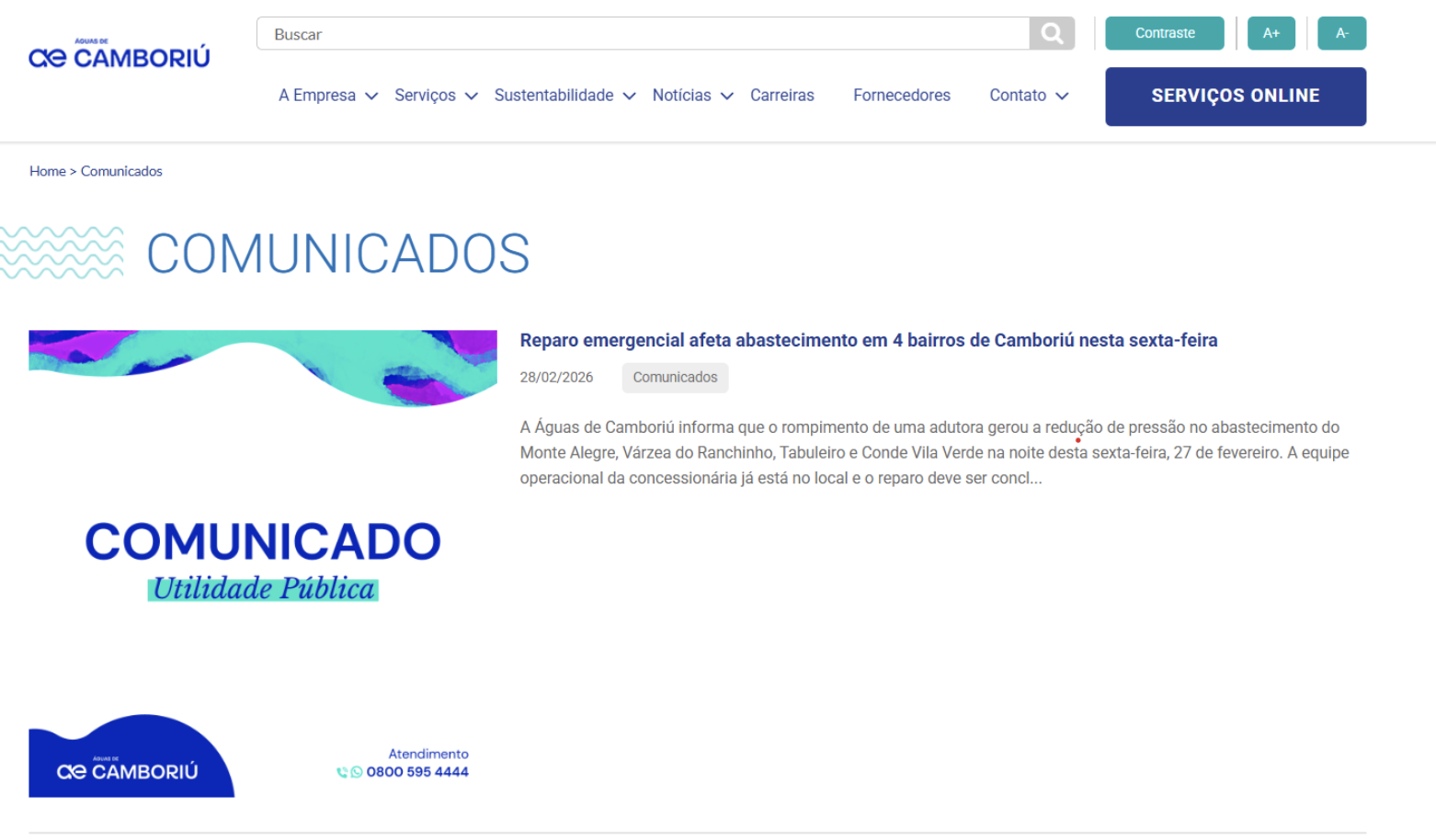
Task: Open the Fornecedores menu item
Action: point(901,96)
